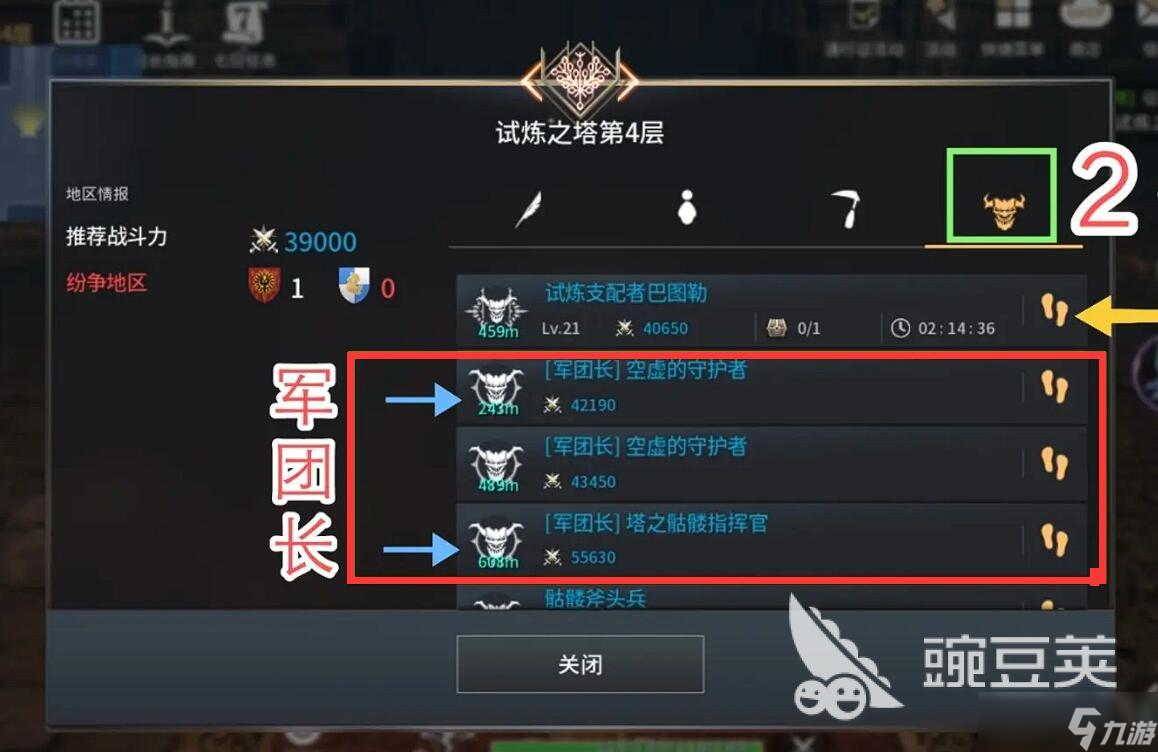Click the blue-white faction shield emblem
This screenshot has width=1158, height=752.
(x=354, y=285)
